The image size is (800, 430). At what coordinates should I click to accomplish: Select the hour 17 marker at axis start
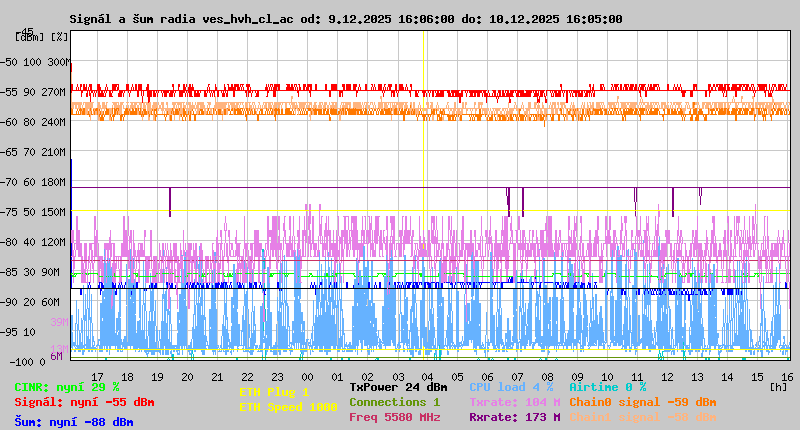(x=97, y=376)
